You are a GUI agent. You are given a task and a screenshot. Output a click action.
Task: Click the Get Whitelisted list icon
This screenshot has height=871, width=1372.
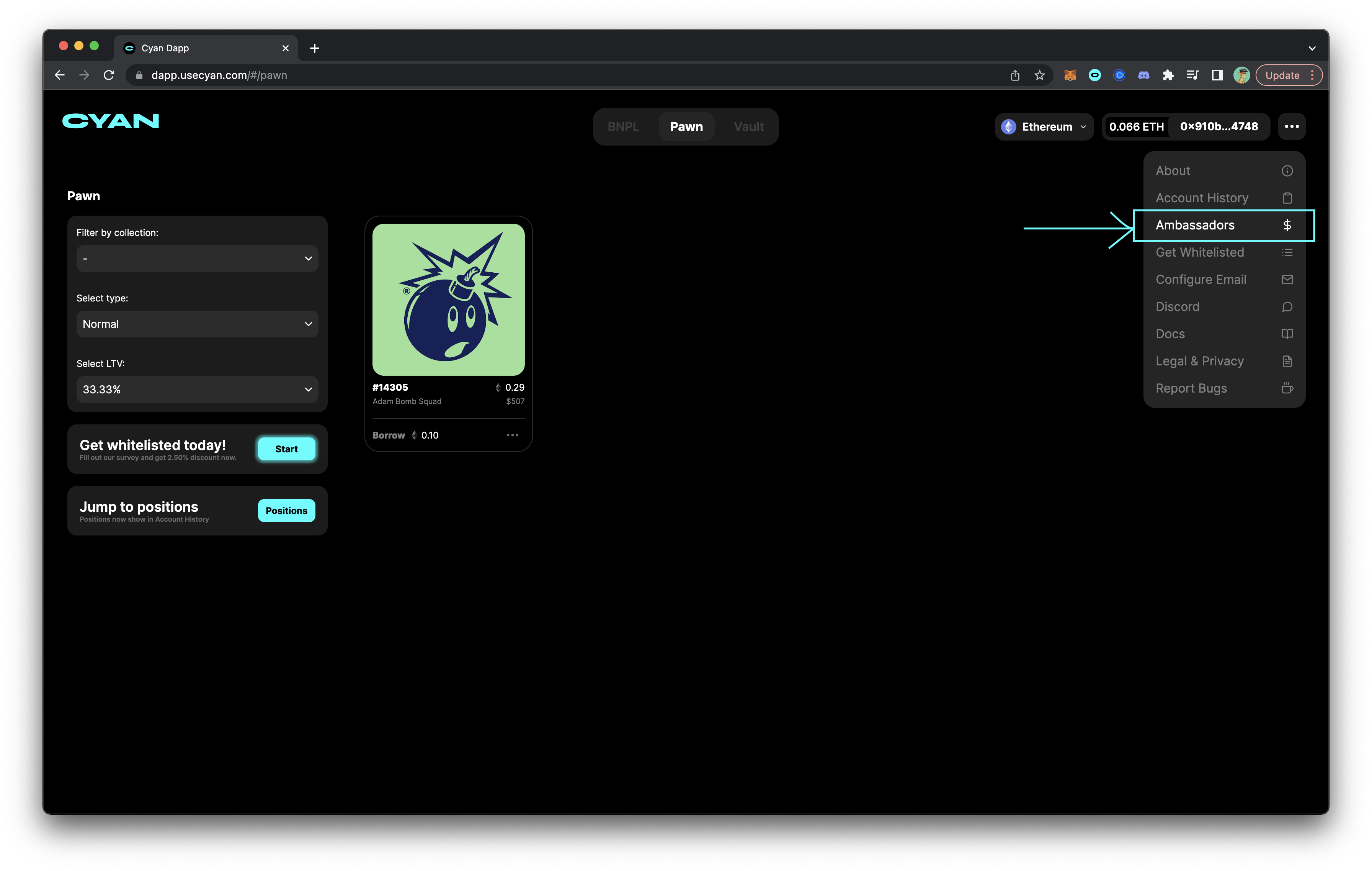click(x=1287, y=252)
